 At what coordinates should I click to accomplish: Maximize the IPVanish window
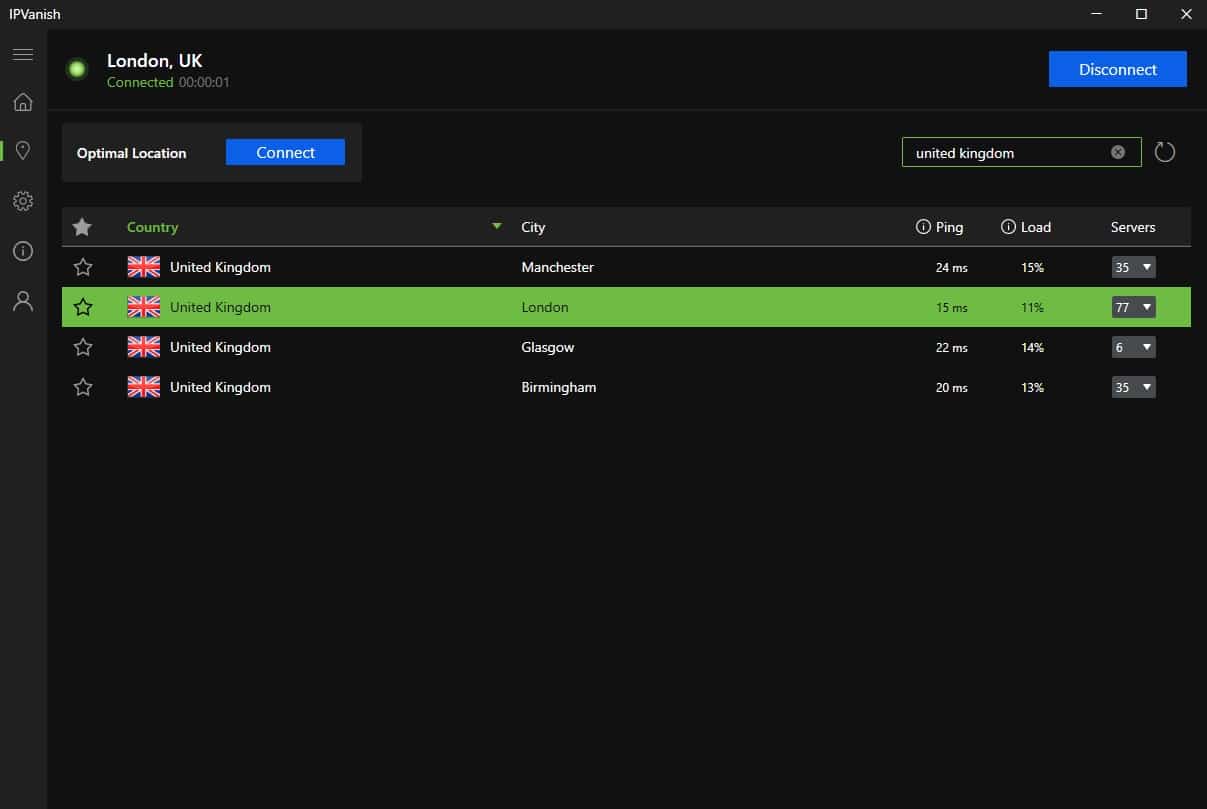pos(1141,14)
